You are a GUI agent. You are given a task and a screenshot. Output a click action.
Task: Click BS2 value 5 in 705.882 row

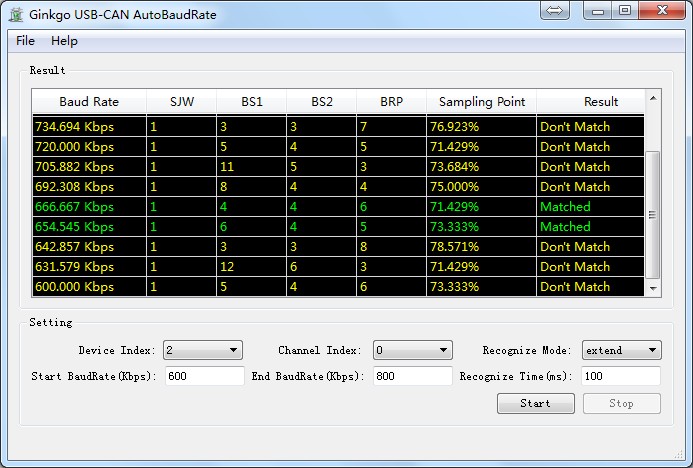[321, 167]
